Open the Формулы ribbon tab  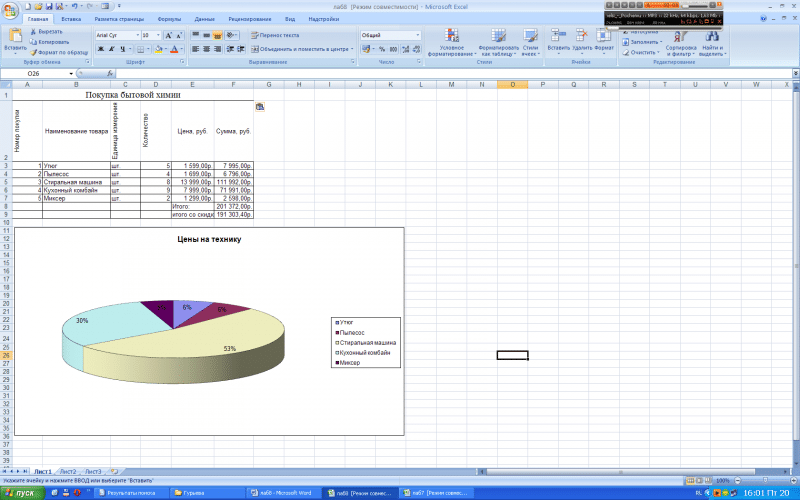point(169,19)
